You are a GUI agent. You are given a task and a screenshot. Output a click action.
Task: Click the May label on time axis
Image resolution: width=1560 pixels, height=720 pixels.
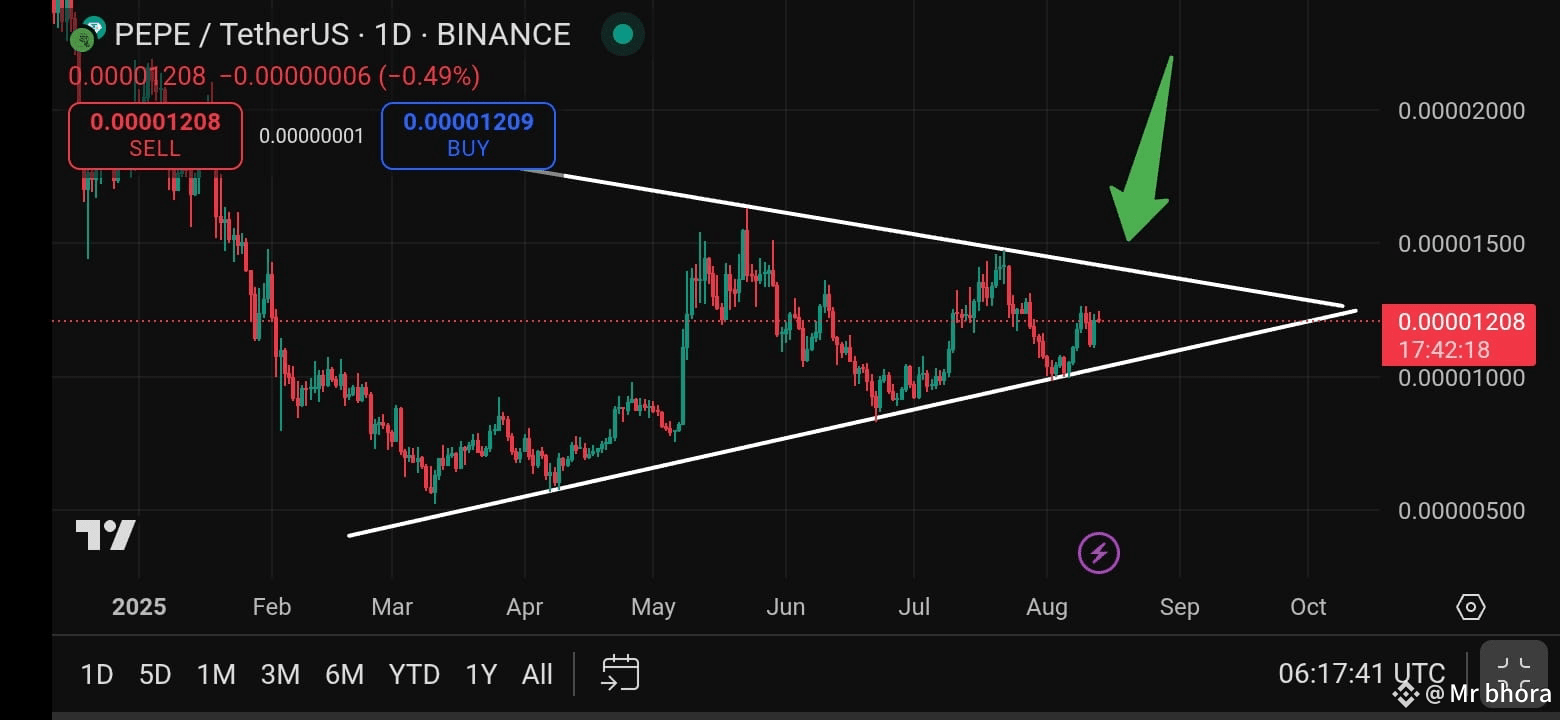click(653, 607)
